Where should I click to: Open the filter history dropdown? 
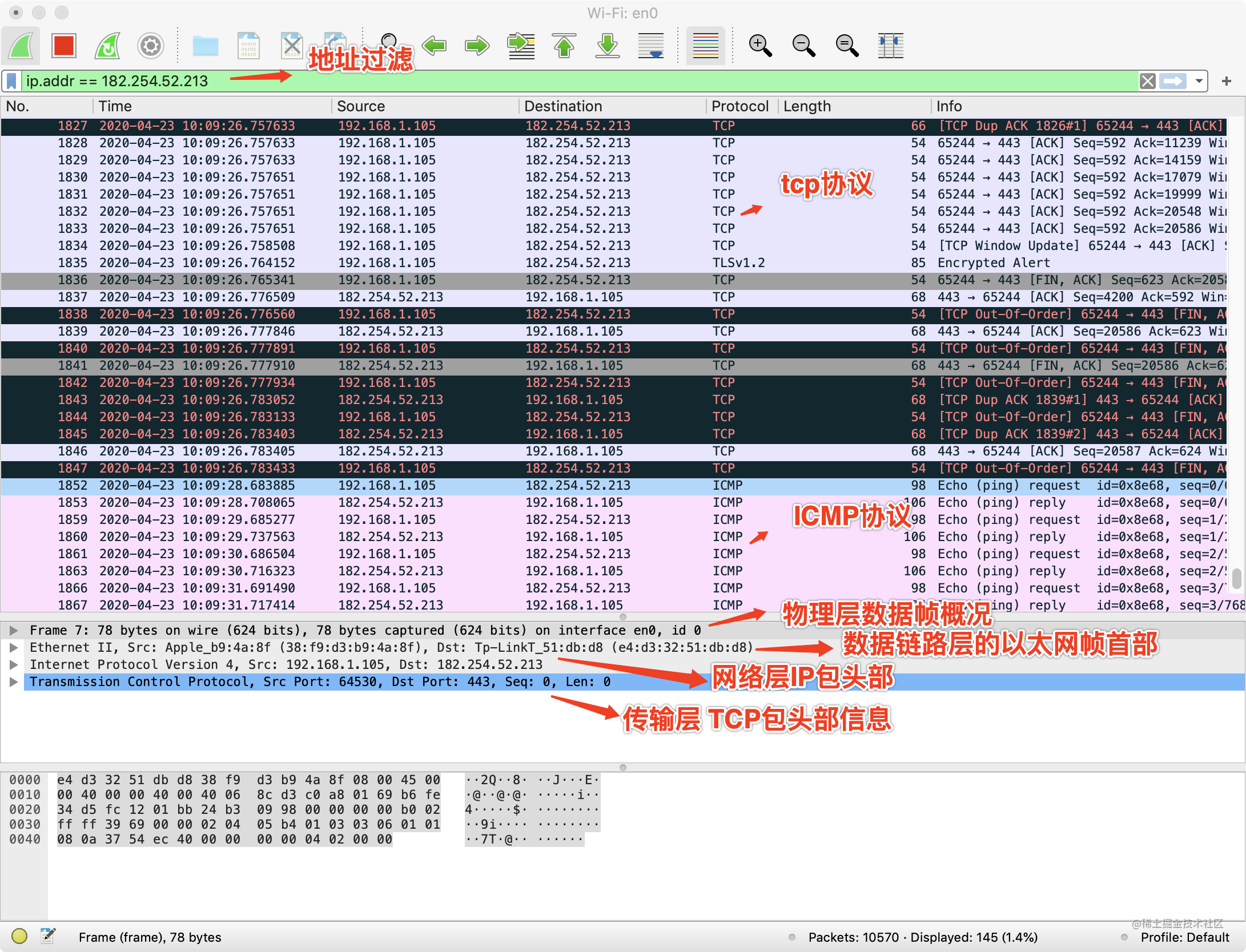tap(1197, 80)
